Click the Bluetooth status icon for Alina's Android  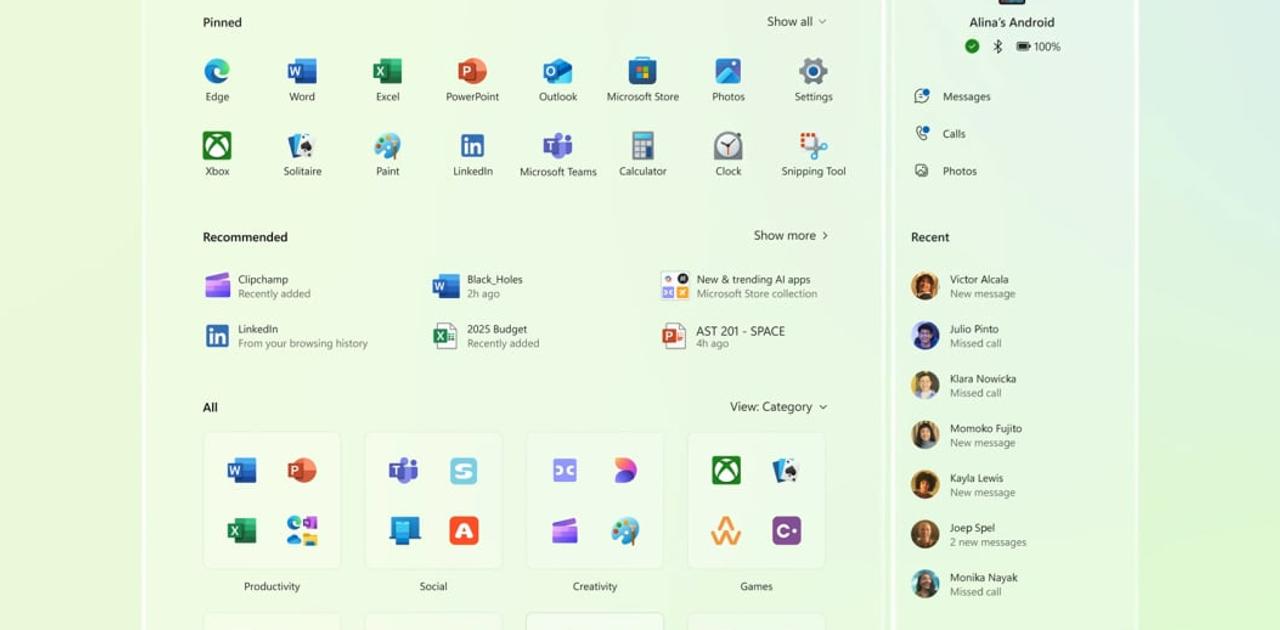click(997, 46)
